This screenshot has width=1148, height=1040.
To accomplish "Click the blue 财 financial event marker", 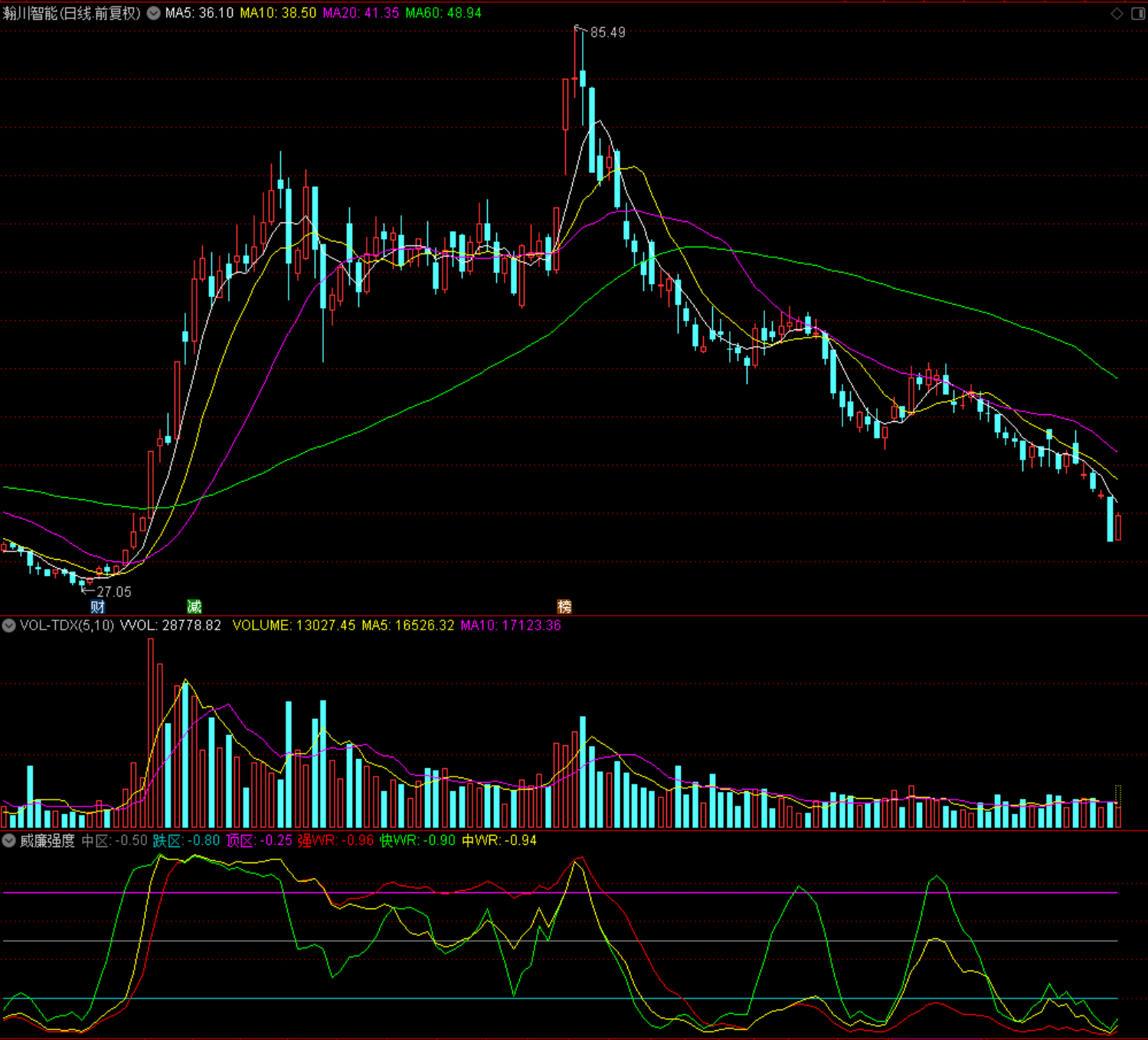I will [x=97, y=607].
